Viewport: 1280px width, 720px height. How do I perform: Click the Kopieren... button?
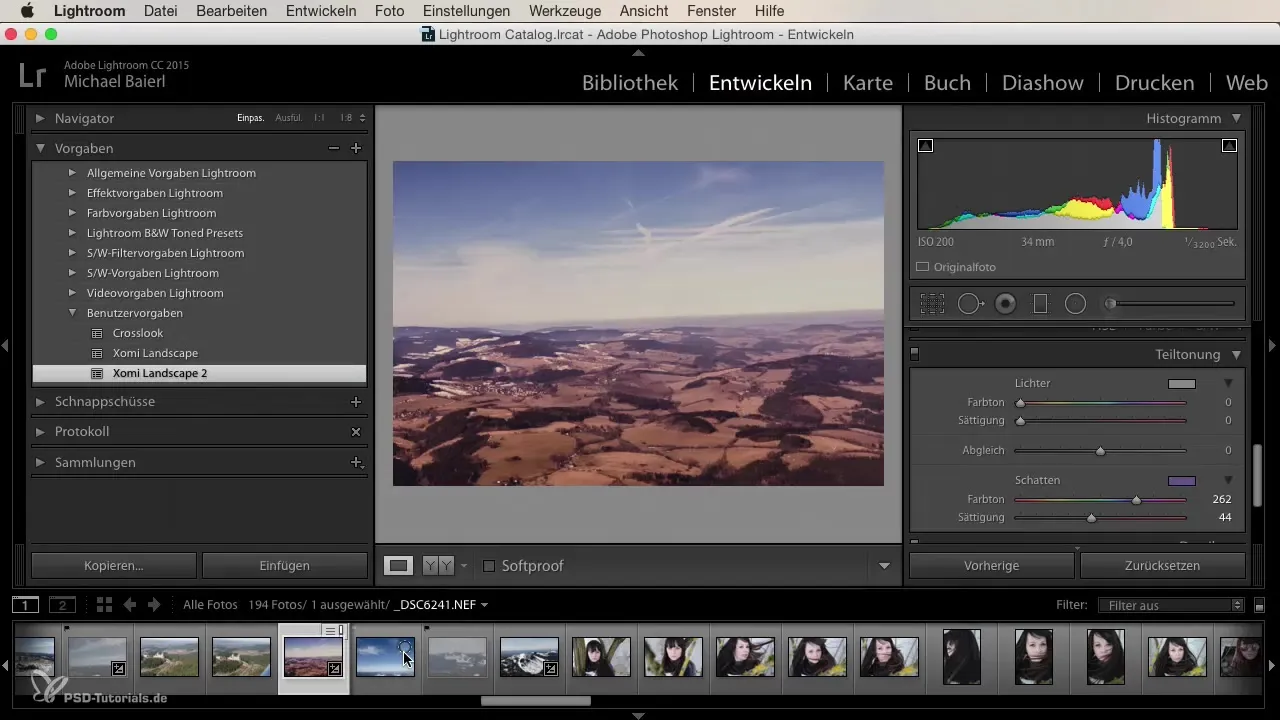click(x=114, y=566)
